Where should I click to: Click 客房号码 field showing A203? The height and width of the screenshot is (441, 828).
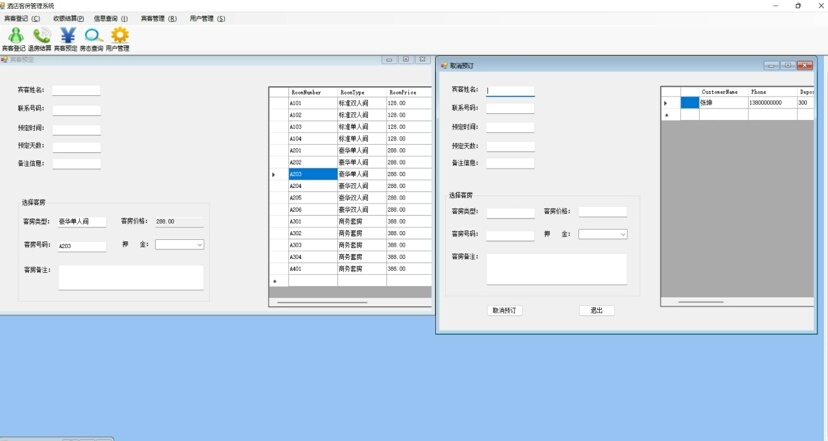pos(82,246)
